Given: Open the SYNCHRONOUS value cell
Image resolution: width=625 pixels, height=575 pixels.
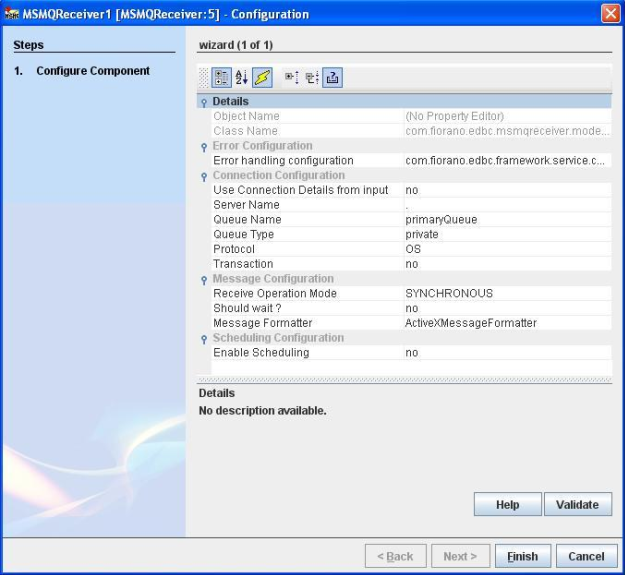Looking at the screenshot, I should 508,293.
